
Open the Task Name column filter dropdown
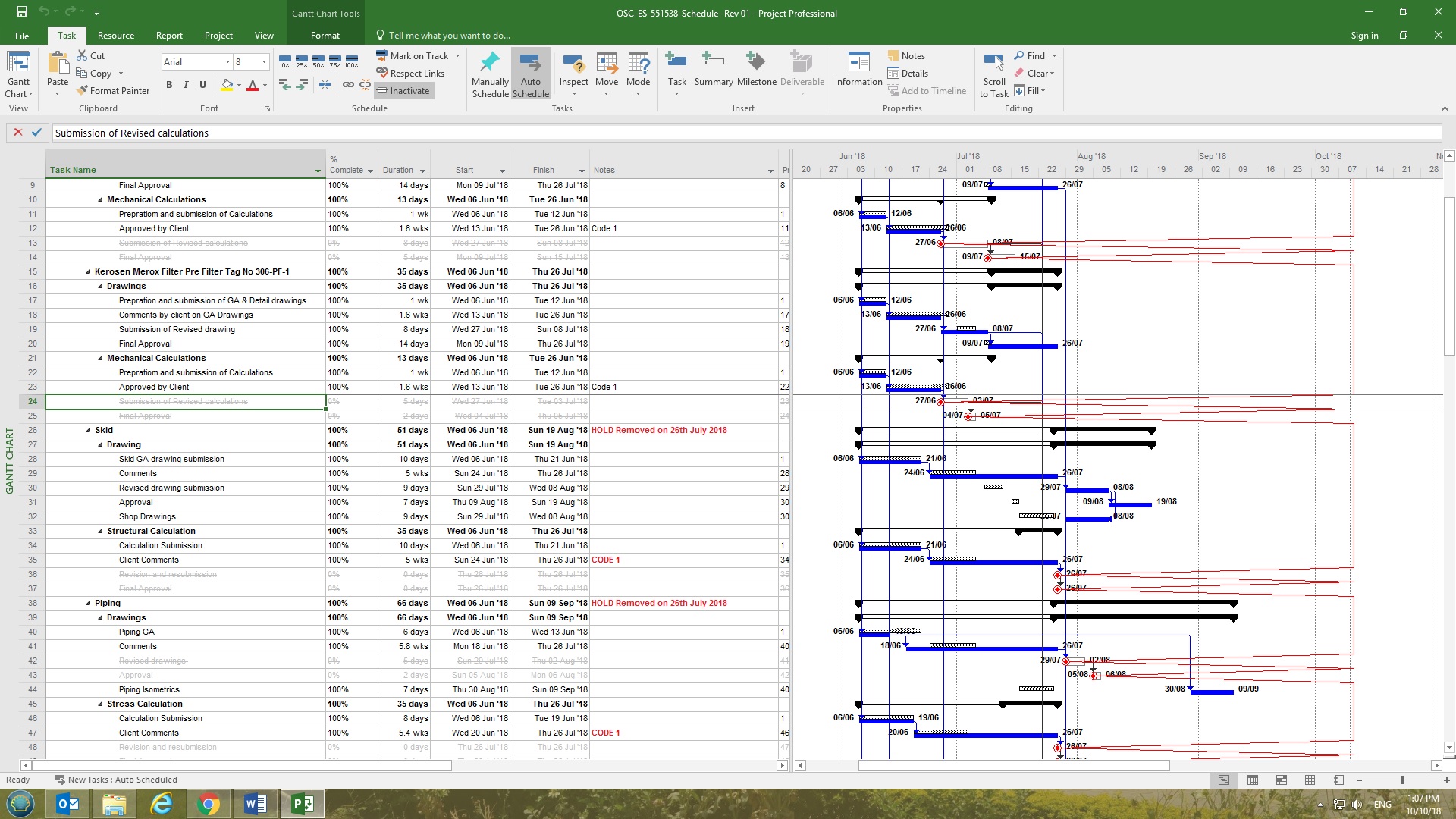(x=318, y=171)
